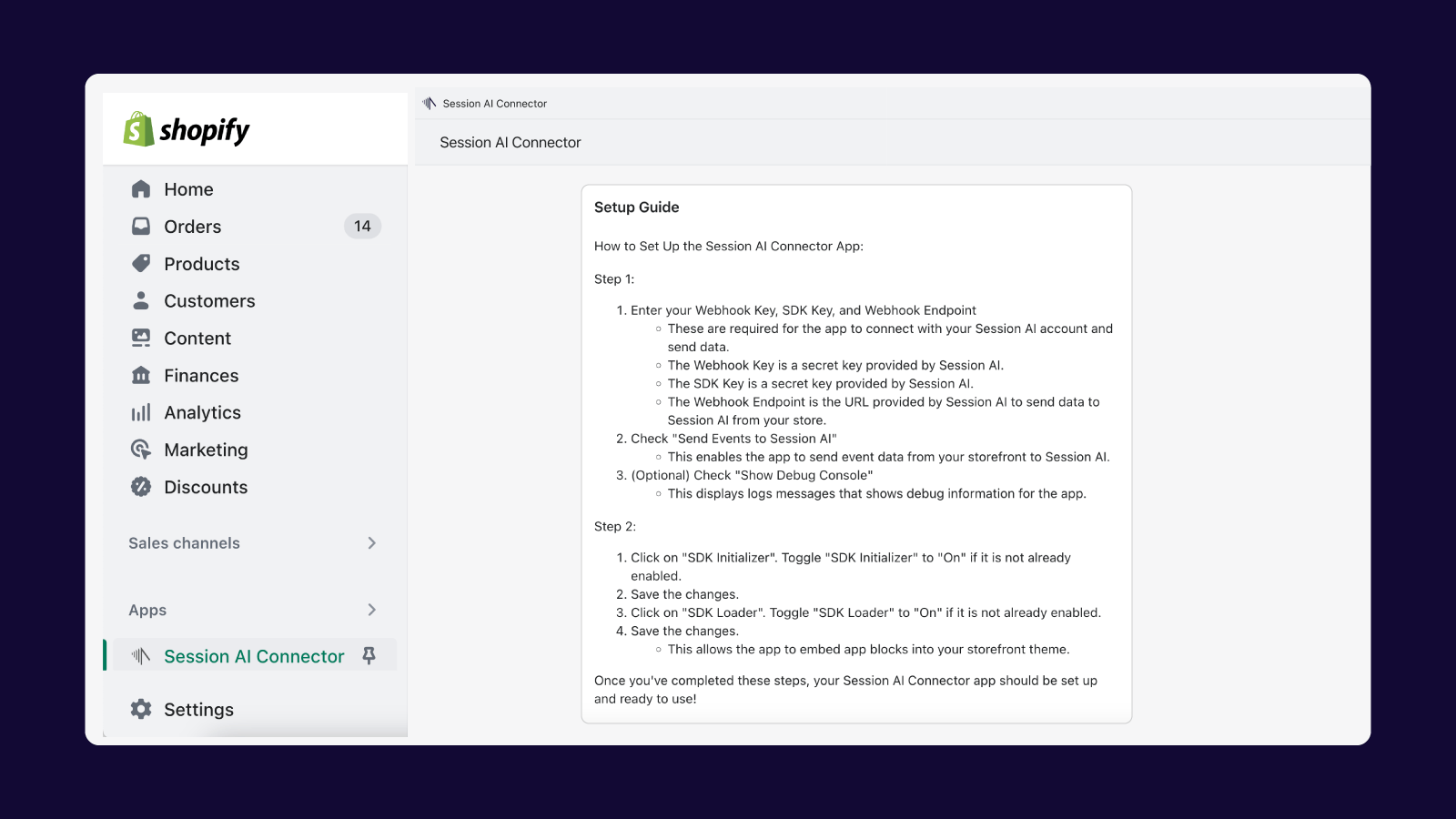
Task: Click the Orders count badge 14
Action: 362,226
